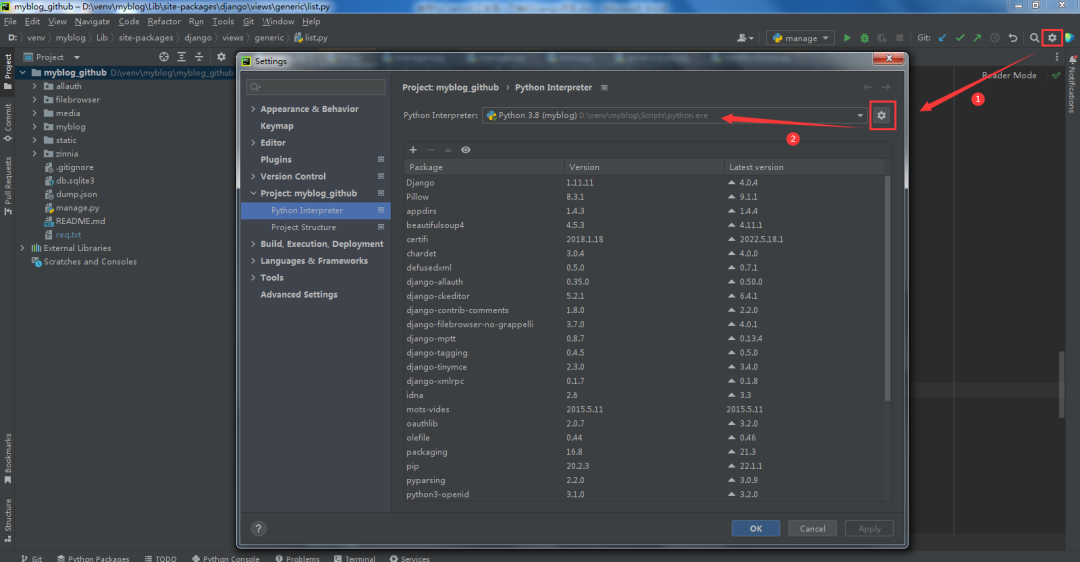Screen dimensions: 1080x562
Task: Expand External Libraries node
Action: click(x=22, y=248)
